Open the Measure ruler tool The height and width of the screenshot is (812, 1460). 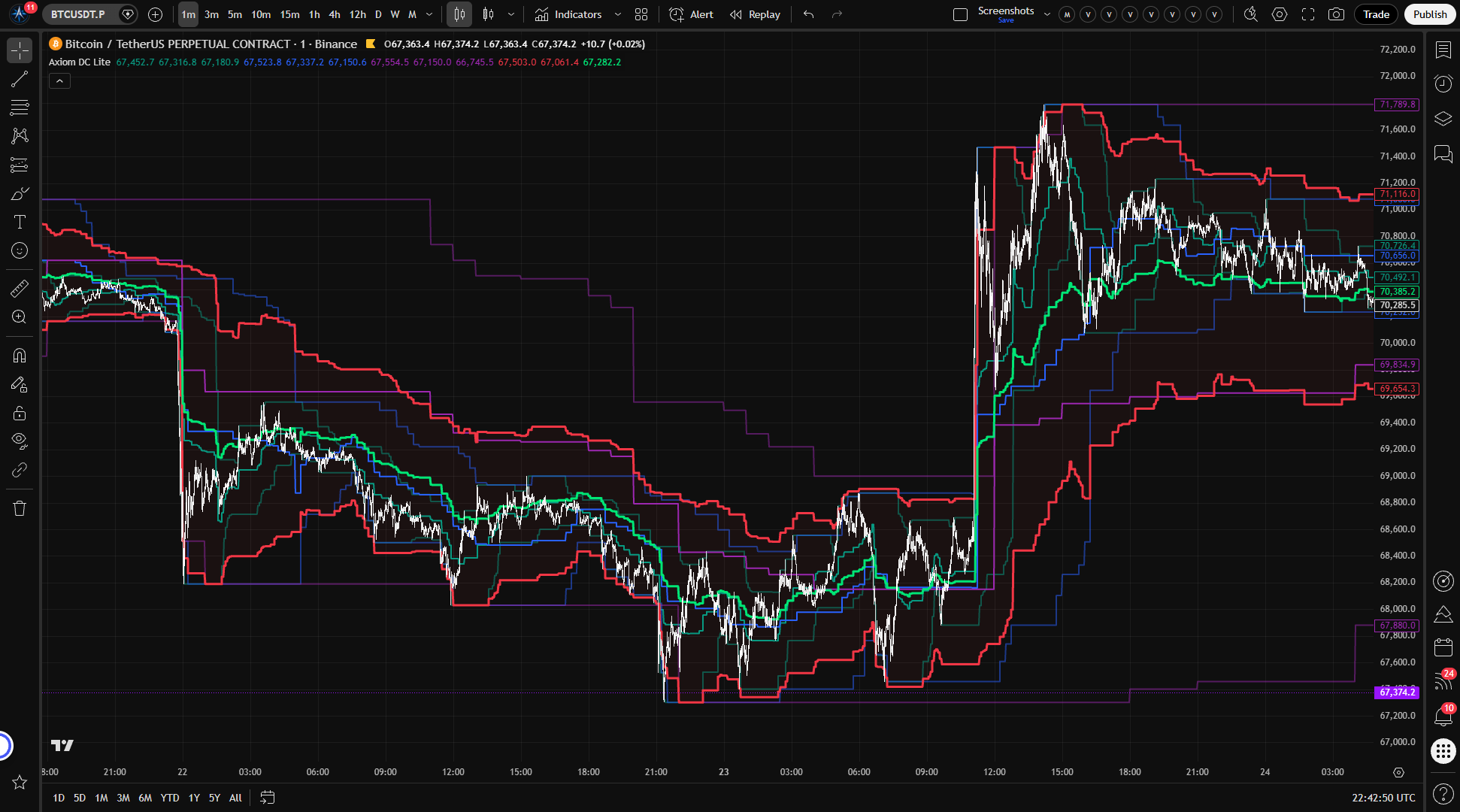coord(20,288)
